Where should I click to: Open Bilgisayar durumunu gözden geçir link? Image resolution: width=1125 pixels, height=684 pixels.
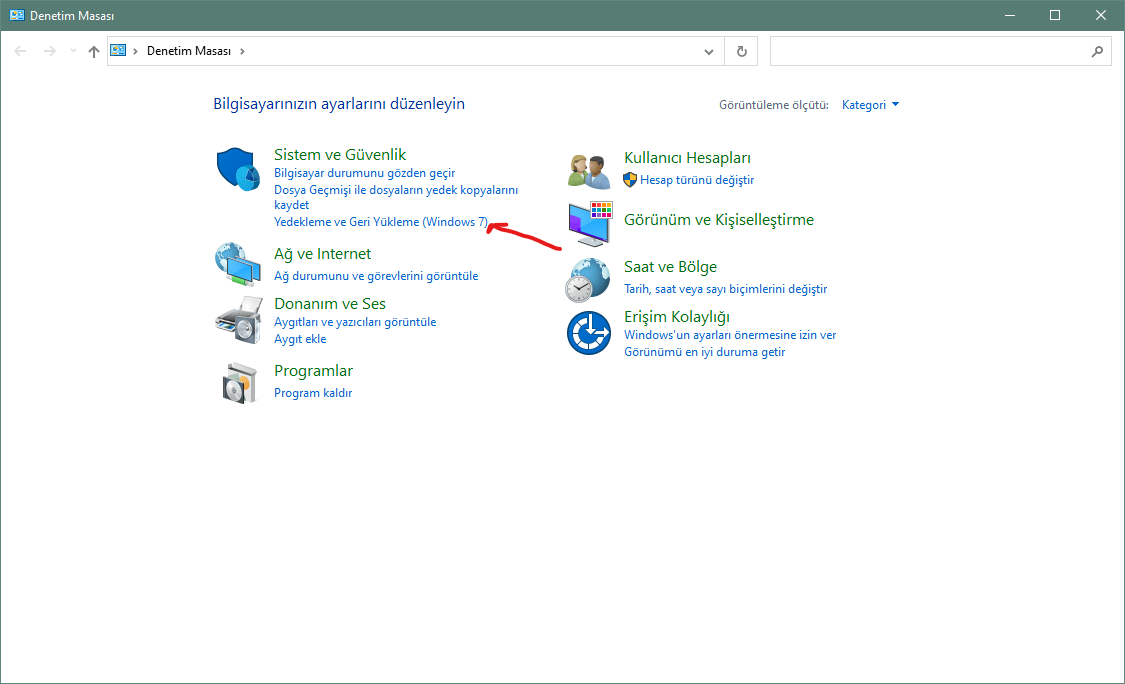[364, 173]
